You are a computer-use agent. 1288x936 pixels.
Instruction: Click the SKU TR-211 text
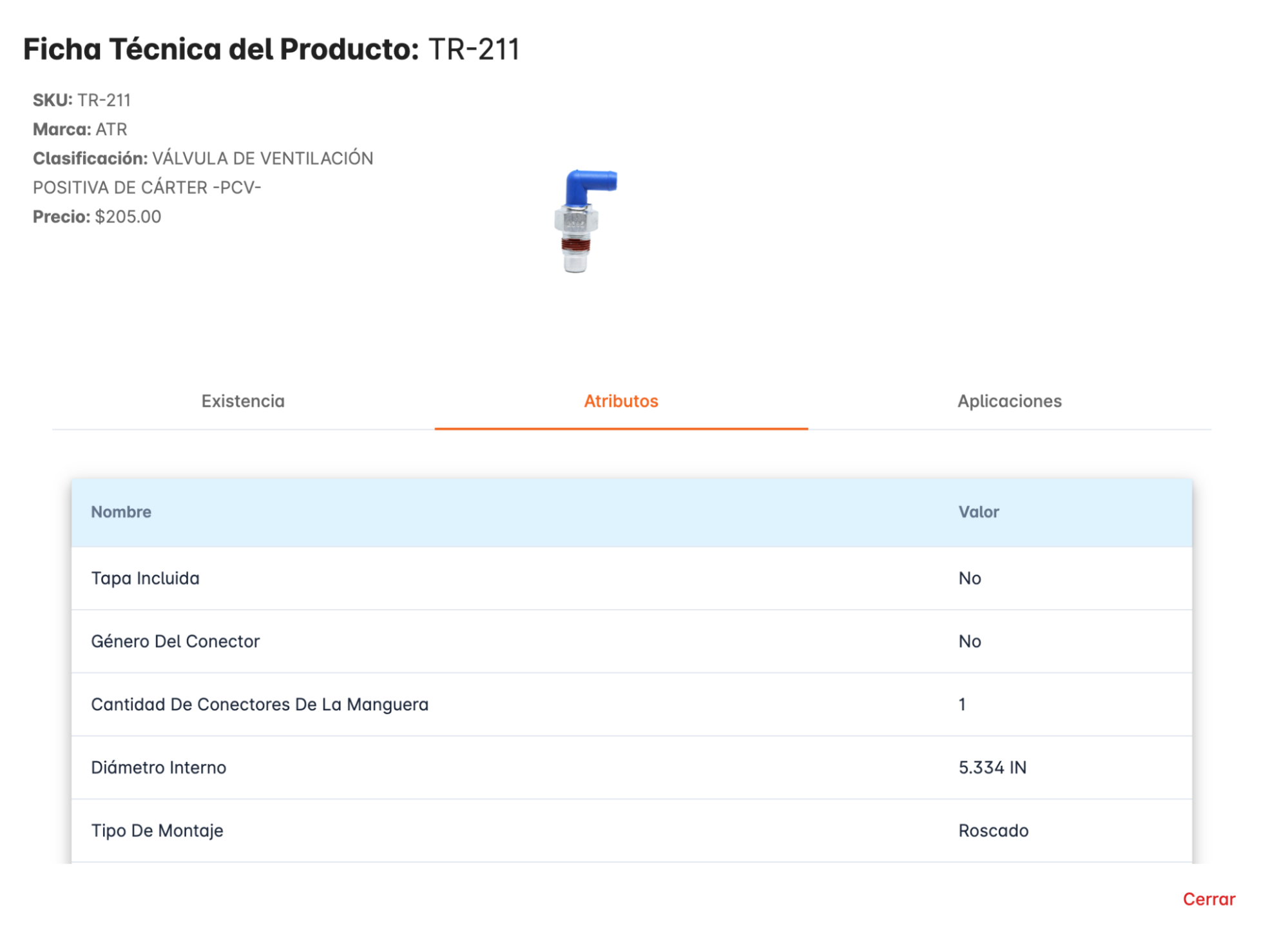pyautogui.click(x=82, y=101)
